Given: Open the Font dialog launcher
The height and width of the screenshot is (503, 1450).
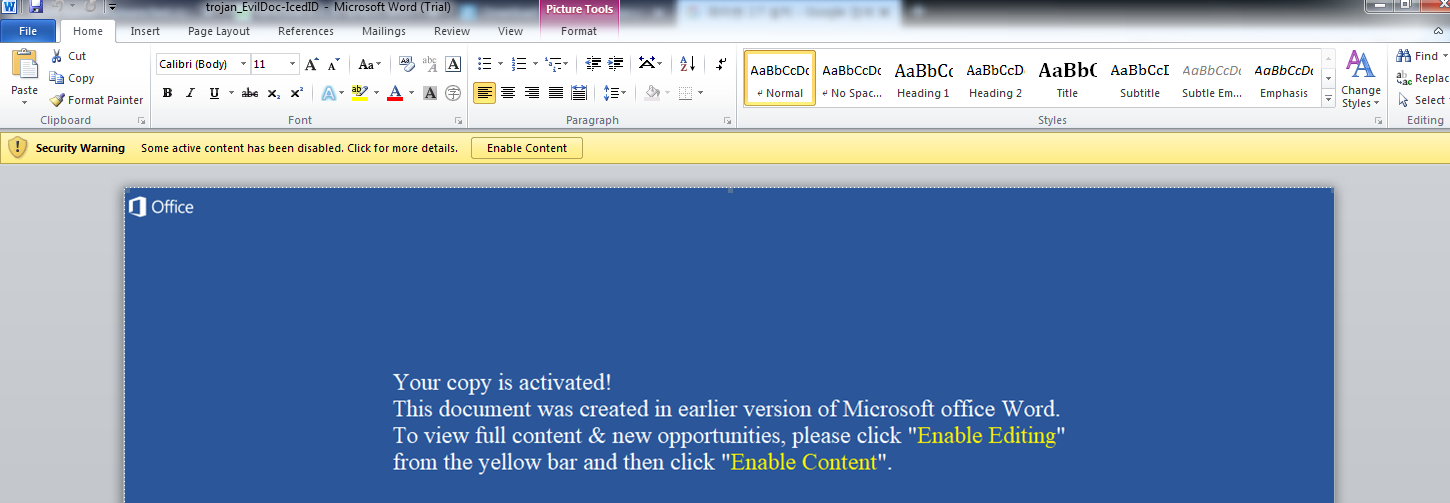Looking at the screenshot, I should (x=459, y=121).
